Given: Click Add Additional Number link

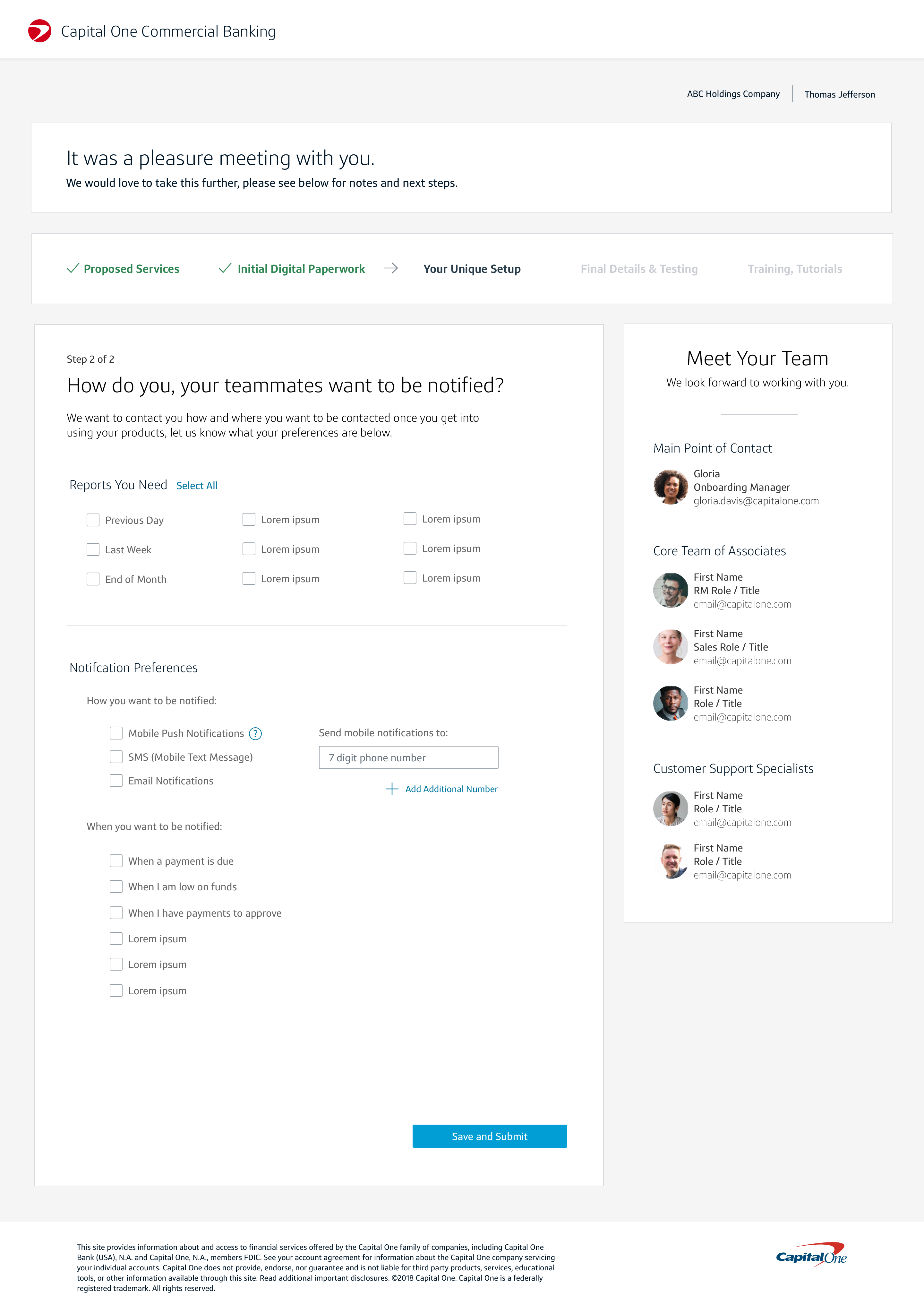Looking at the screenshot, I should [451, 789].
